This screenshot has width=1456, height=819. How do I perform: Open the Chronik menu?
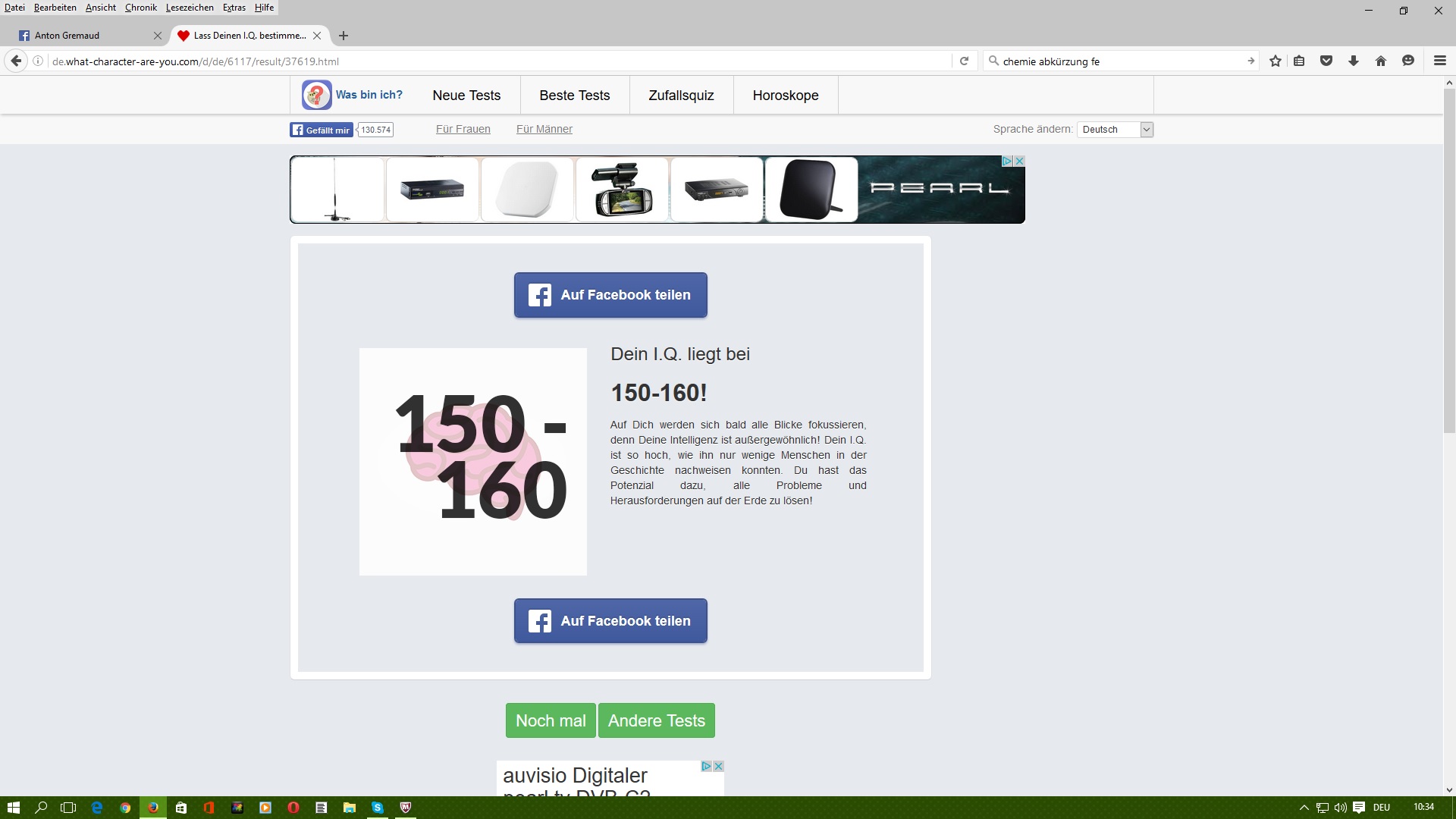coord(140,8)
